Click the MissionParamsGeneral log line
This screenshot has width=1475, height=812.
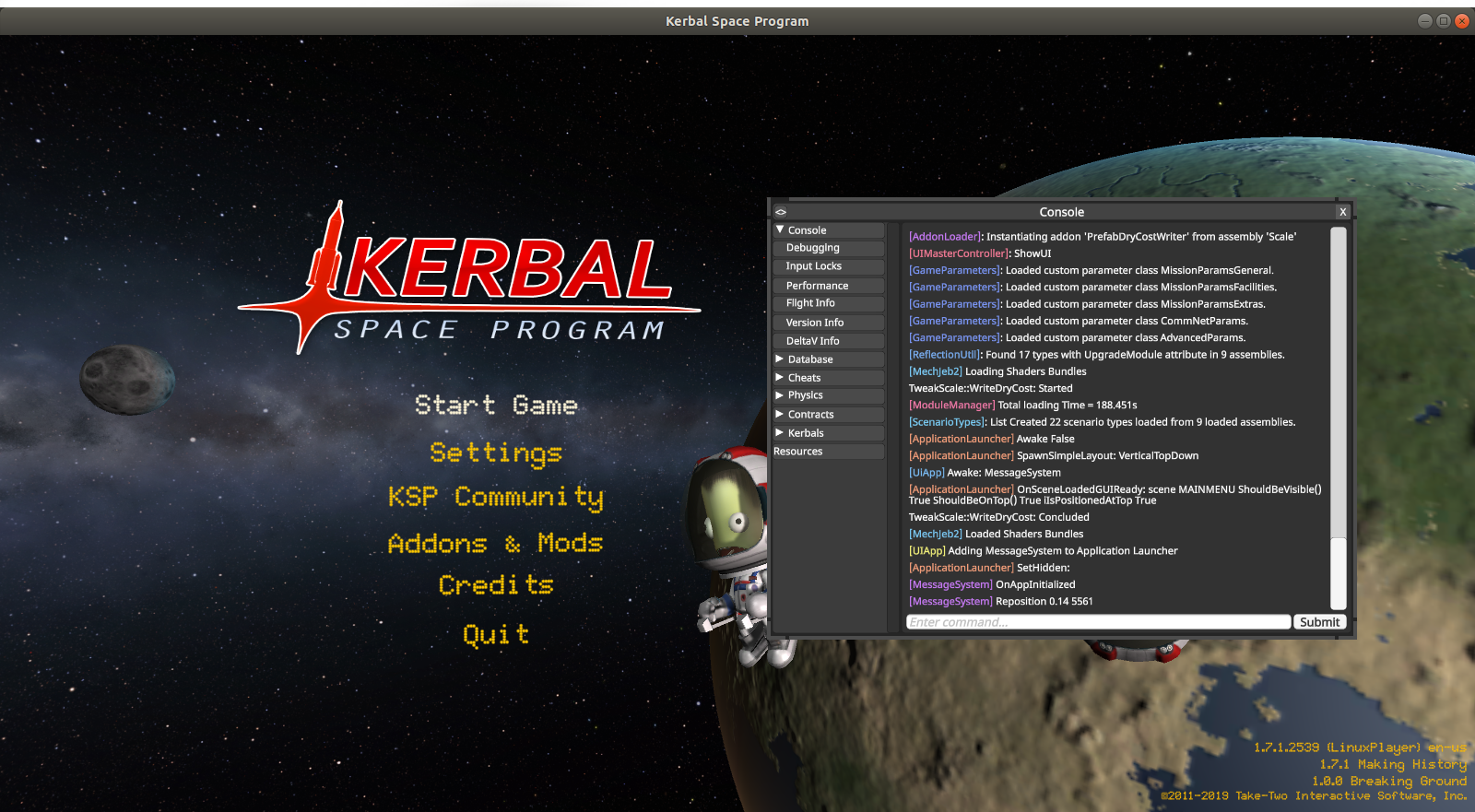[x=1091, y=271]
